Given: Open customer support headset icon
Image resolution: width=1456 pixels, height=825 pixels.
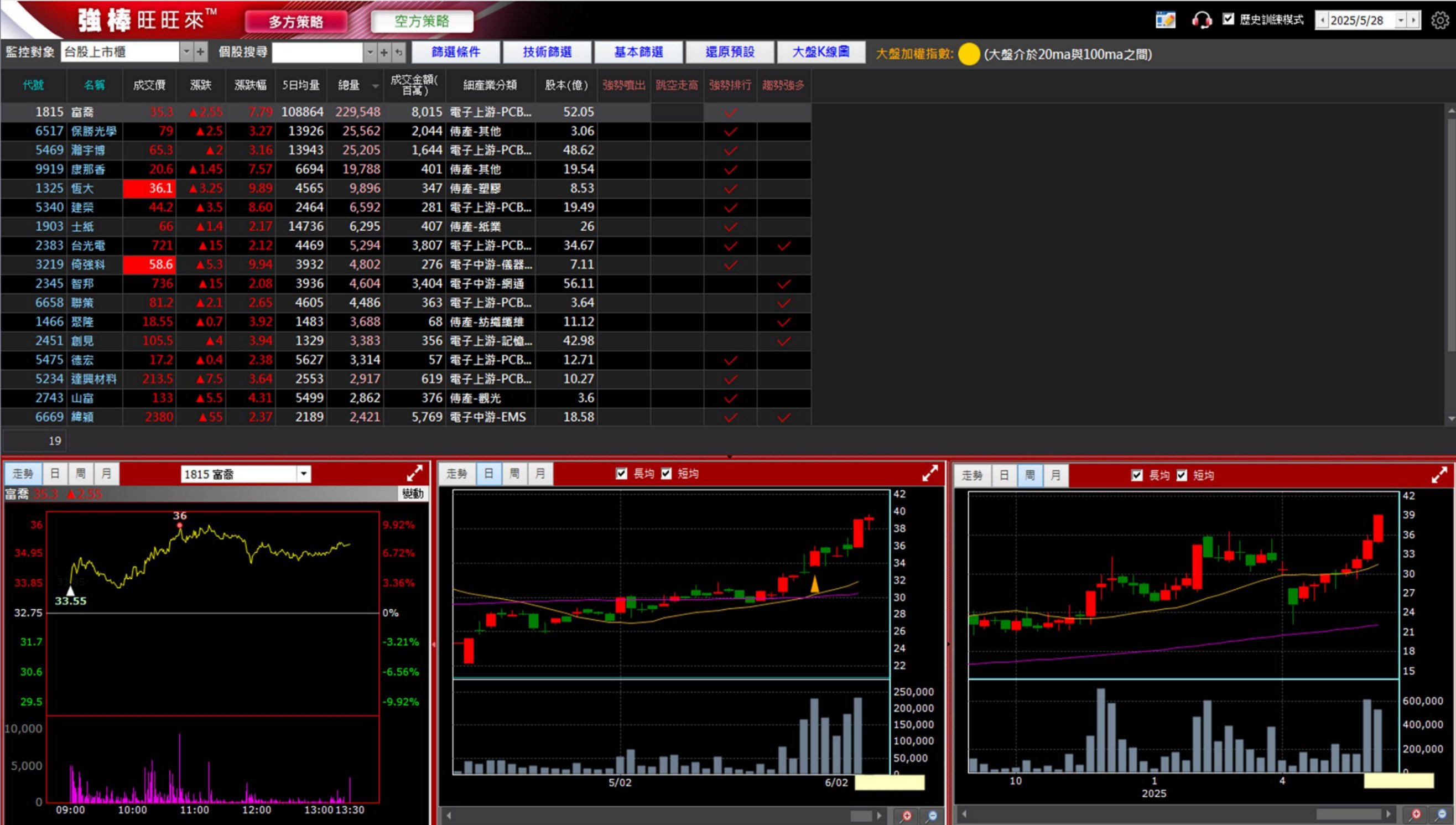Looking at the screenshot, I should [1201, 20].
